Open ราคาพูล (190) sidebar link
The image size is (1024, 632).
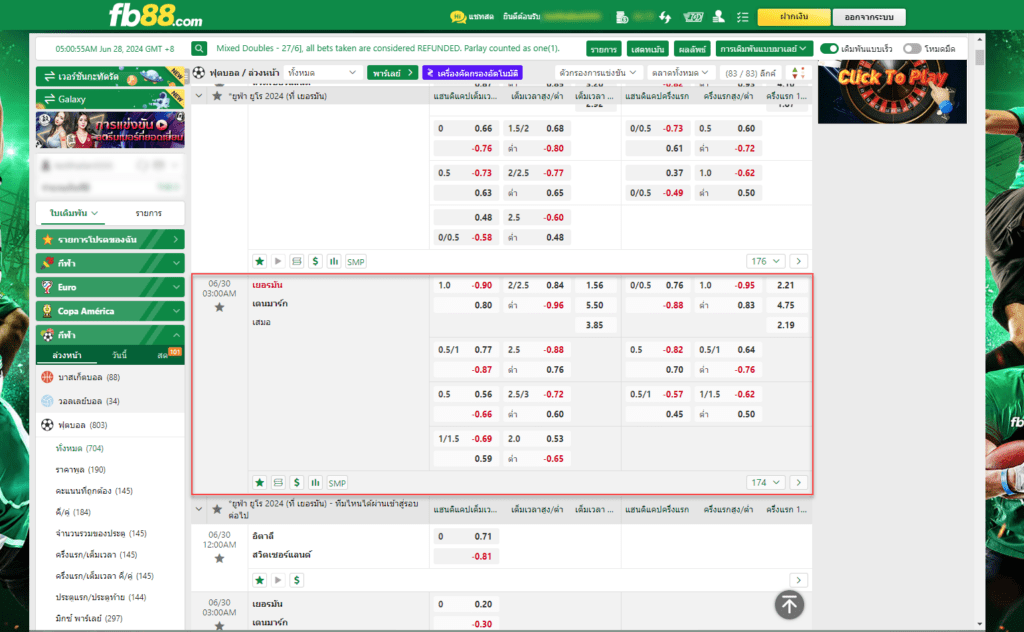pos(80,469)
